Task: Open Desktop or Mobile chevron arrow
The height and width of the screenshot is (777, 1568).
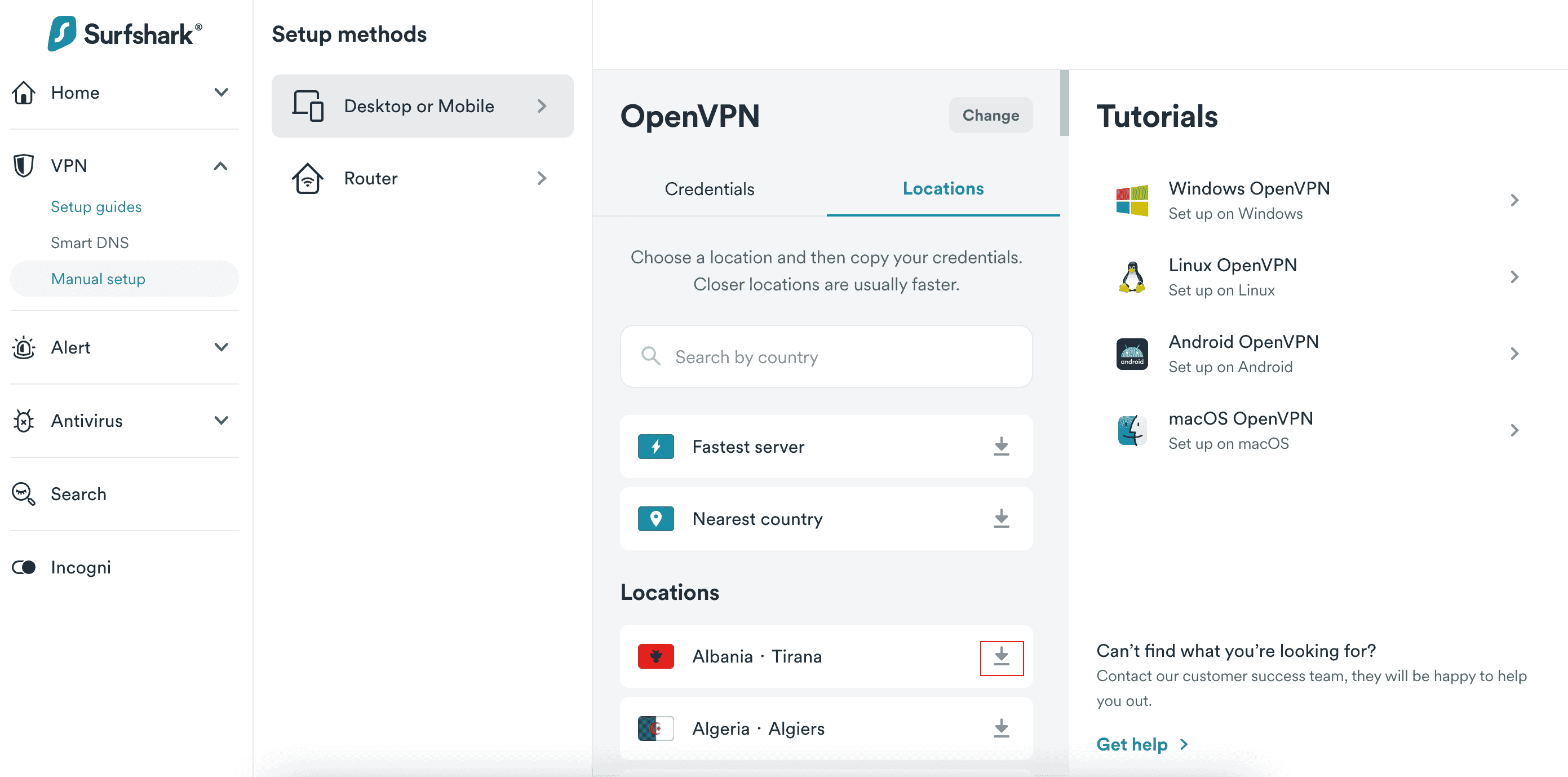Action: click(x=542, y=106)
